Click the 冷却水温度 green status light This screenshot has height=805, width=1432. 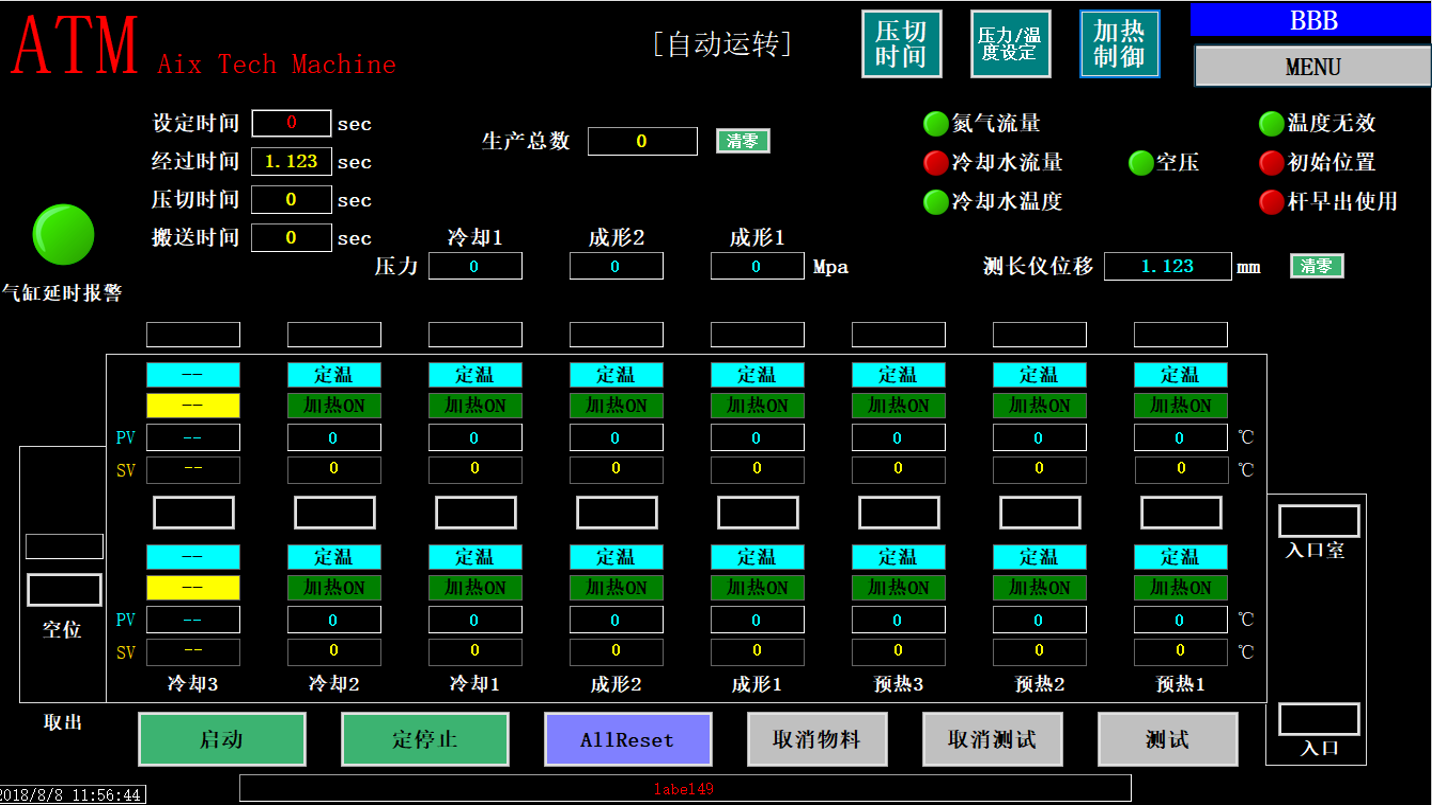pyautogui.click(x=935, y=202)
